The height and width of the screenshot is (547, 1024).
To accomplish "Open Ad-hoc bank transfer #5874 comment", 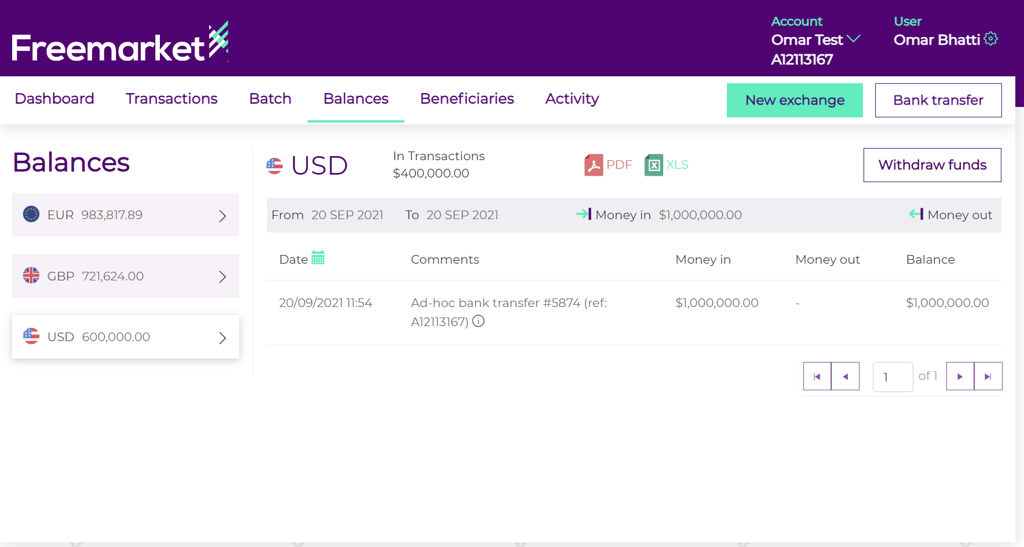I will pyautogui.click(x=509, y=312).
